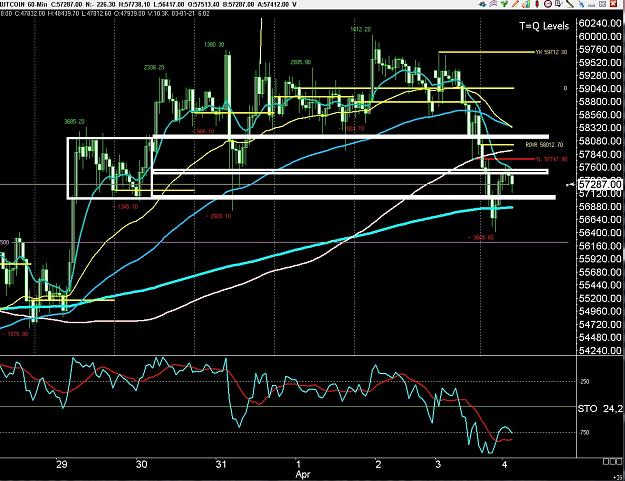Click the green 1612.20 swing label

tap(361, 29)
